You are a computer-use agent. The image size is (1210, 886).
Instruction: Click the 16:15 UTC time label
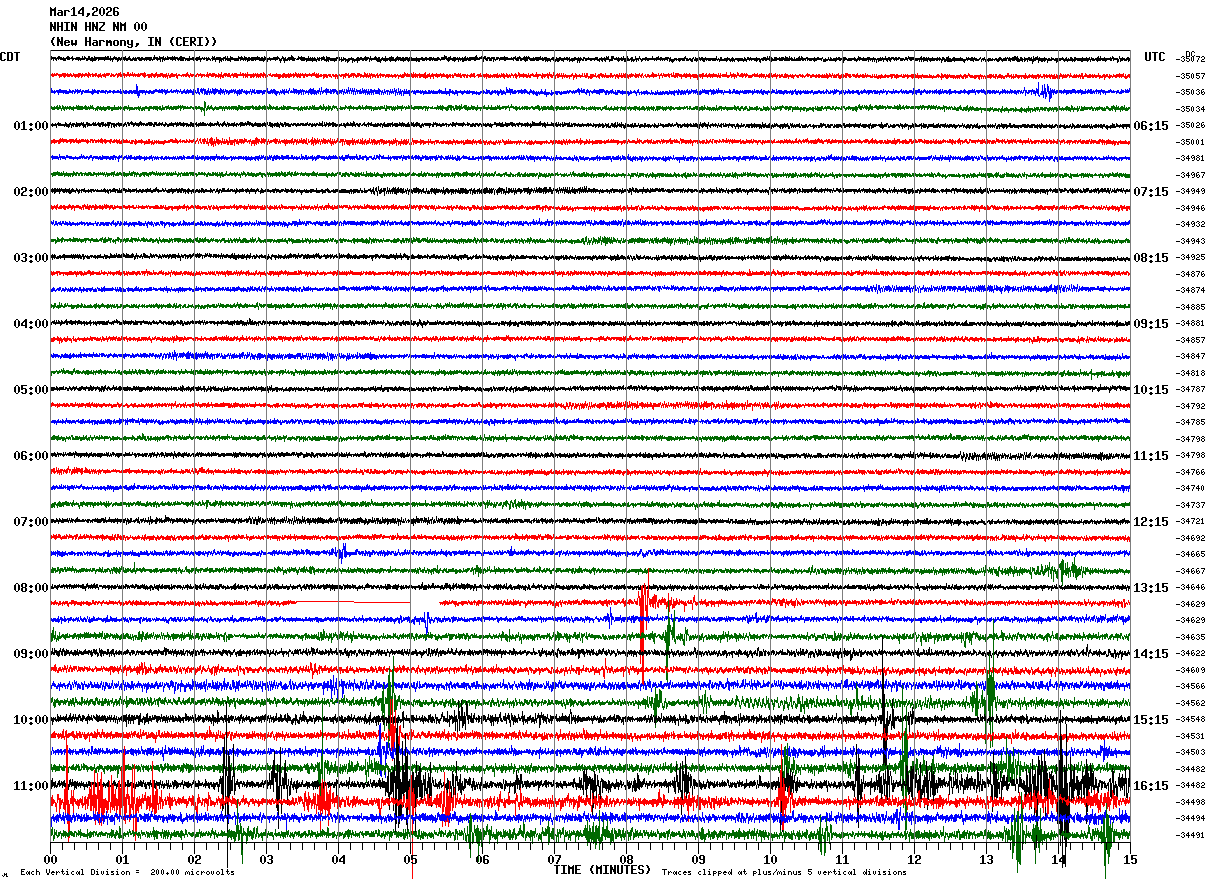click(1151, 786)
